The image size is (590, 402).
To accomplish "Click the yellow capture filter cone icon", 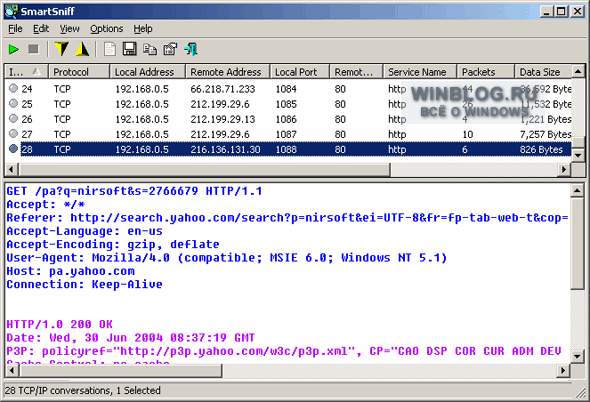I will [x=82, y=49].
